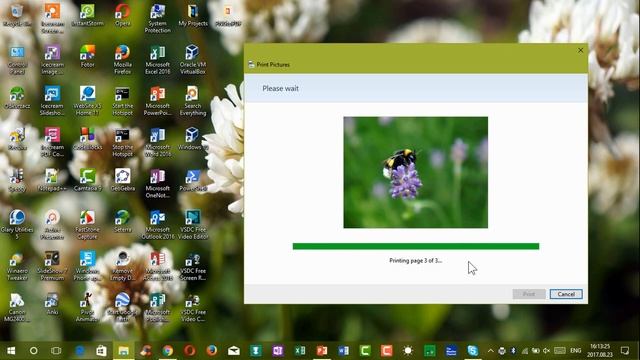This screenshot has height=360, width=640.
Task: Select the Seterra desktop shortcut
Action: 122,222
